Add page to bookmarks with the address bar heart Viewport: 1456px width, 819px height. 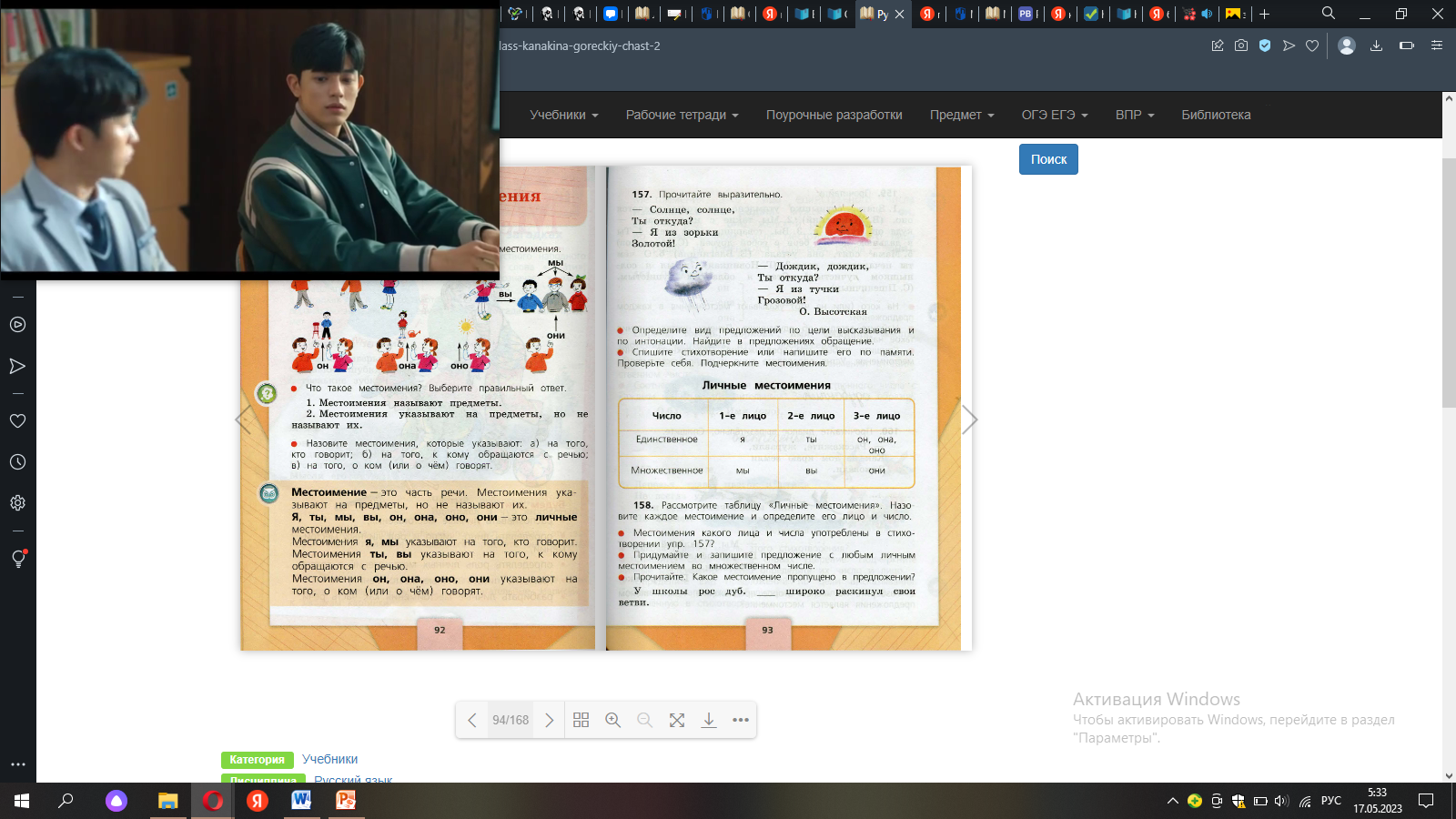pyautogui.click(x=1312, y=45)
